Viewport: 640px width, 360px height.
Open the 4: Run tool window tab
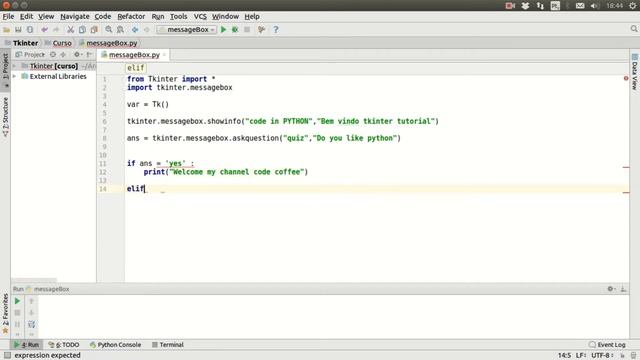click(x=27, y=345)
